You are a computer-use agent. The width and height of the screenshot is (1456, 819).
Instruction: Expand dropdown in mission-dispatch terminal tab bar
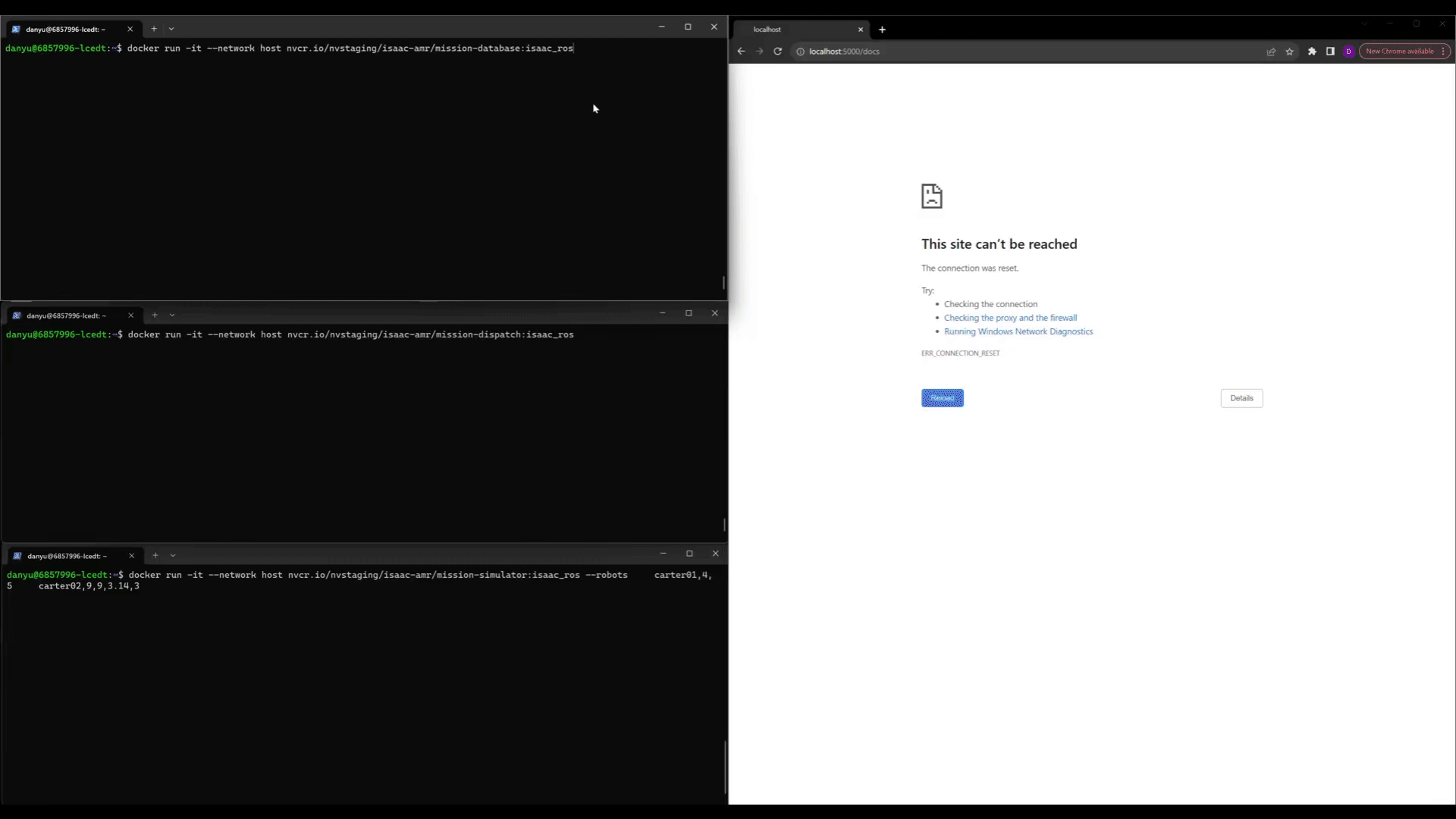[172, 315]
